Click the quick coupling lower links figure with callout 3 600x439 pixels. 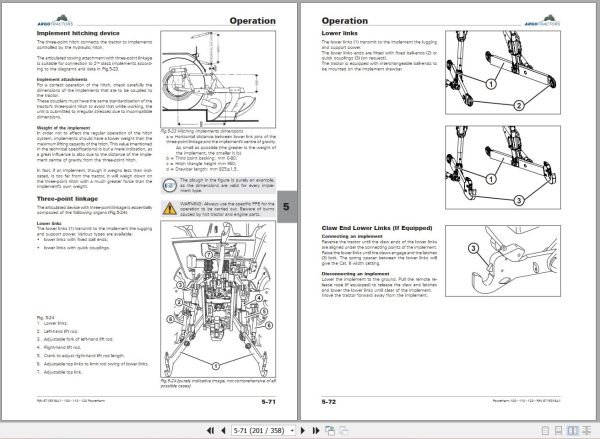503,167
